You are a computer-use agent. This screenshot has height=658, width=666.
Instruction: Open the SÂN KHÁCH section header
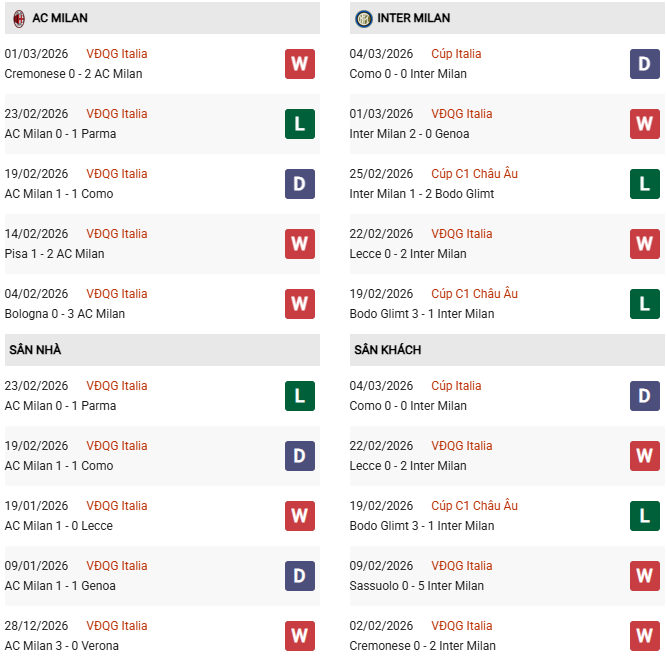click(x=387, y=350)
